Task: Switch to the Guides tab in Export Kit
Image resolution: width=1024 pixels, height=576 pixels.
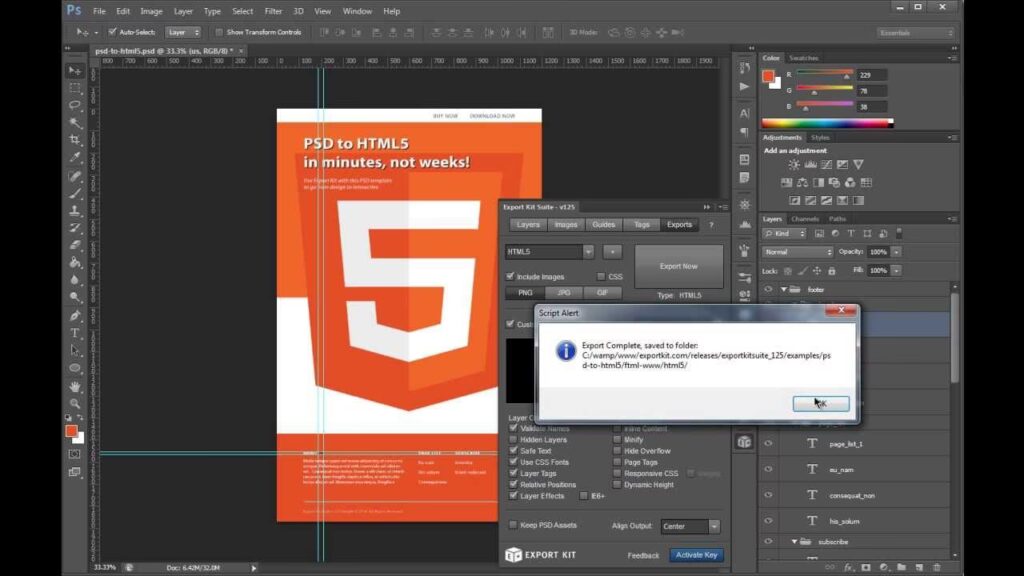Action: pos(602,225)
